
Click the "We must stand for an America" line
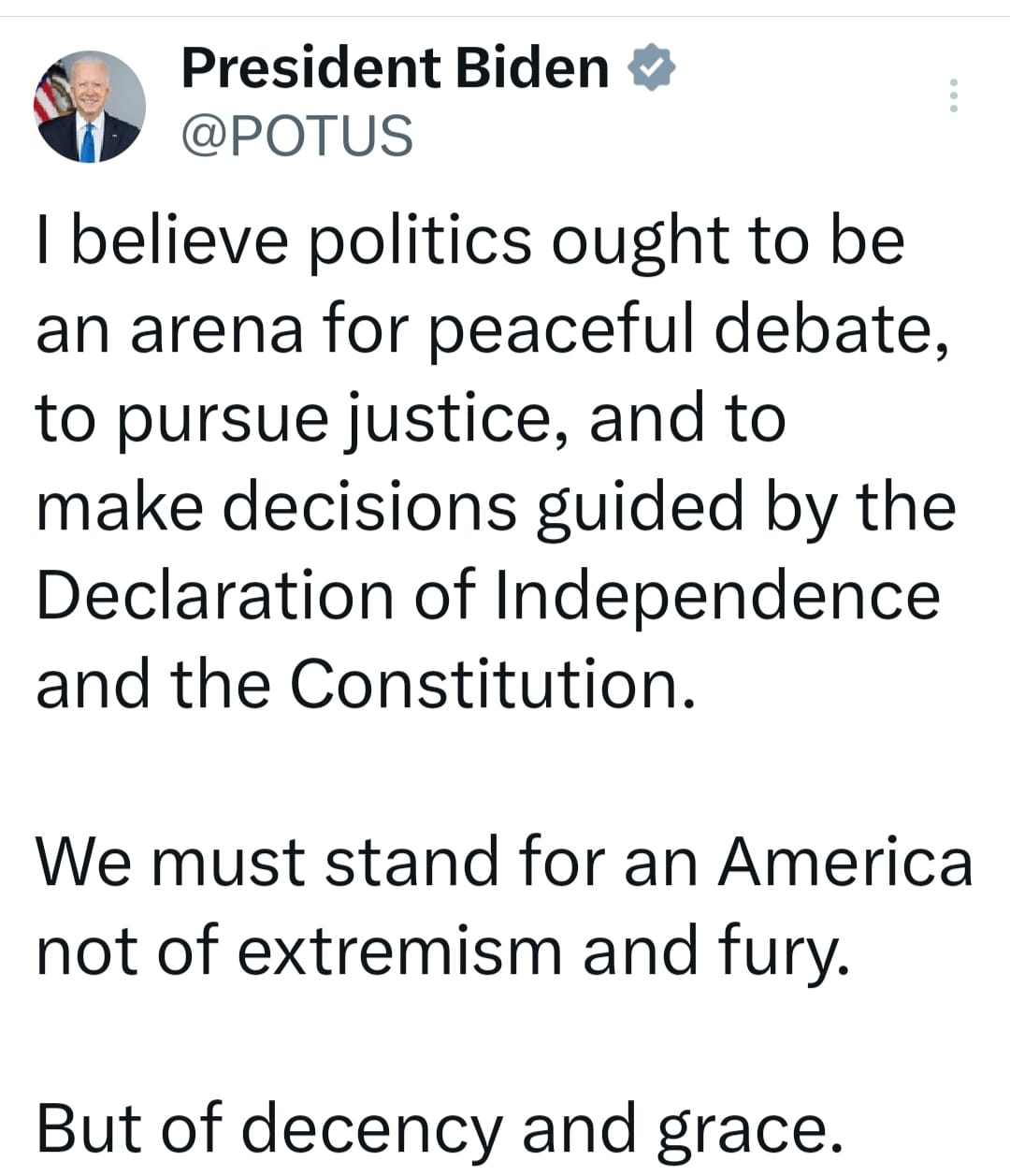(x=504, y=861)
